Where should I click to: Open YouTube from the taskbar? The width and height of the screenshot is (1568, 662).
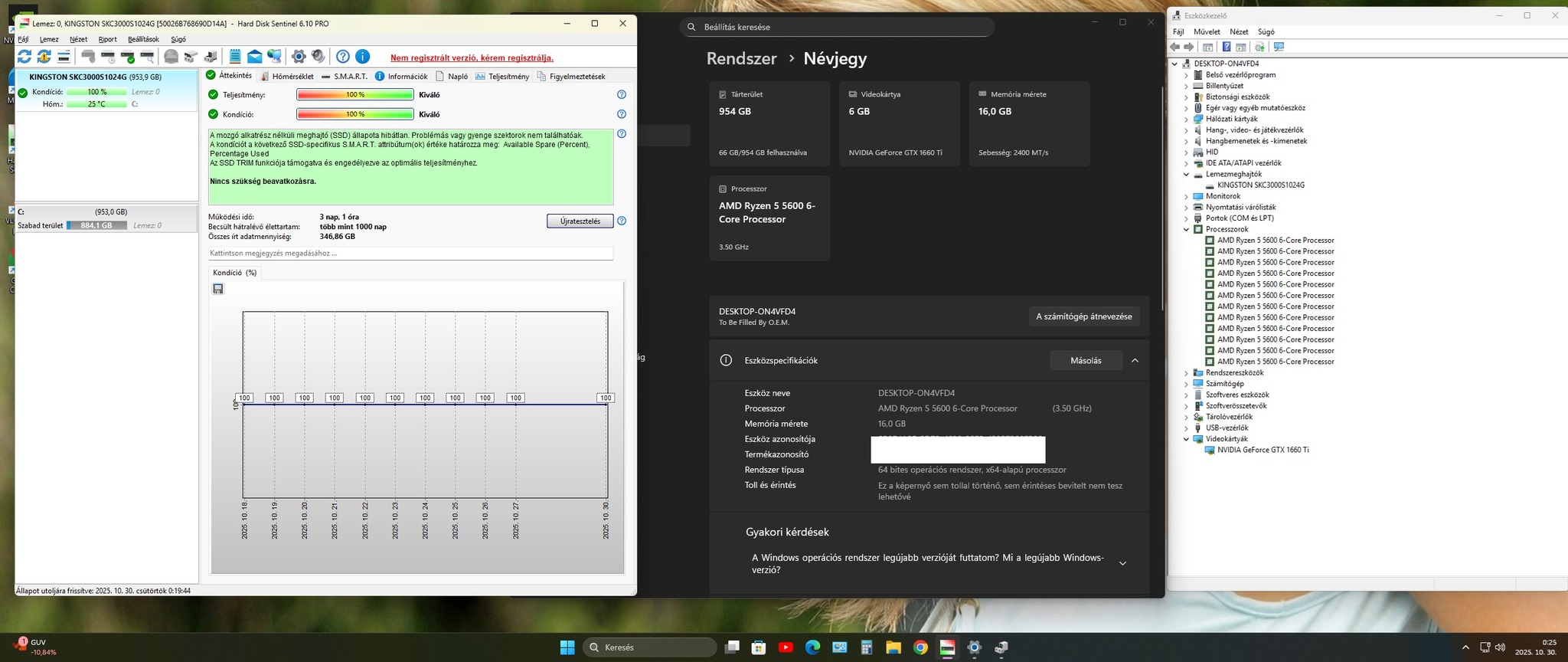tap(786, 647)
